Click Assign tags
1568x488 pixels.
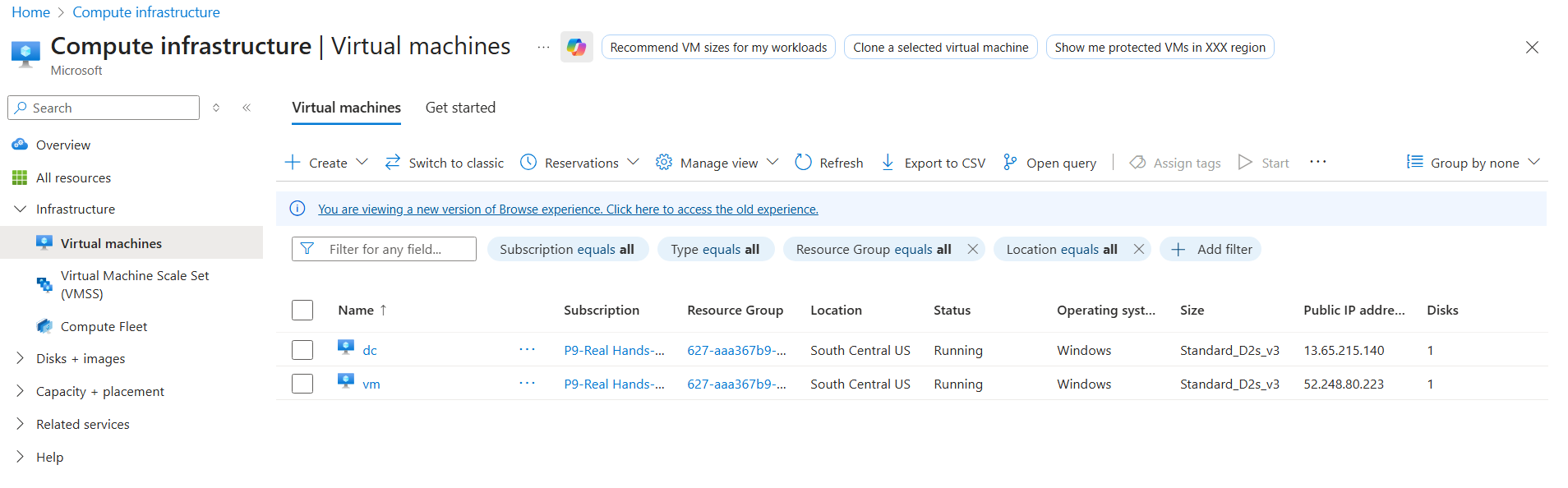pos(1175,163)
